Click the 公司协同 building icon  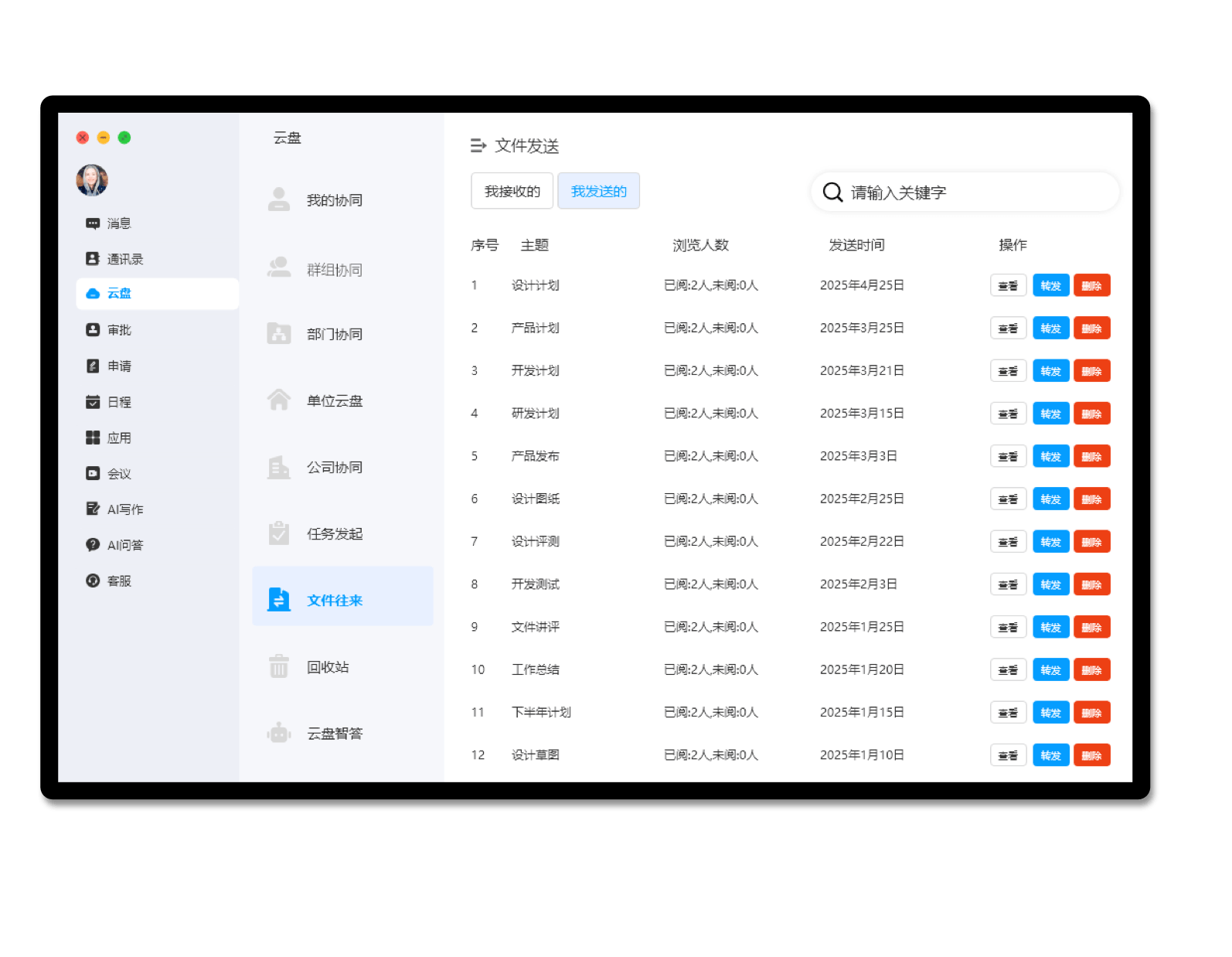pos(279,467)
